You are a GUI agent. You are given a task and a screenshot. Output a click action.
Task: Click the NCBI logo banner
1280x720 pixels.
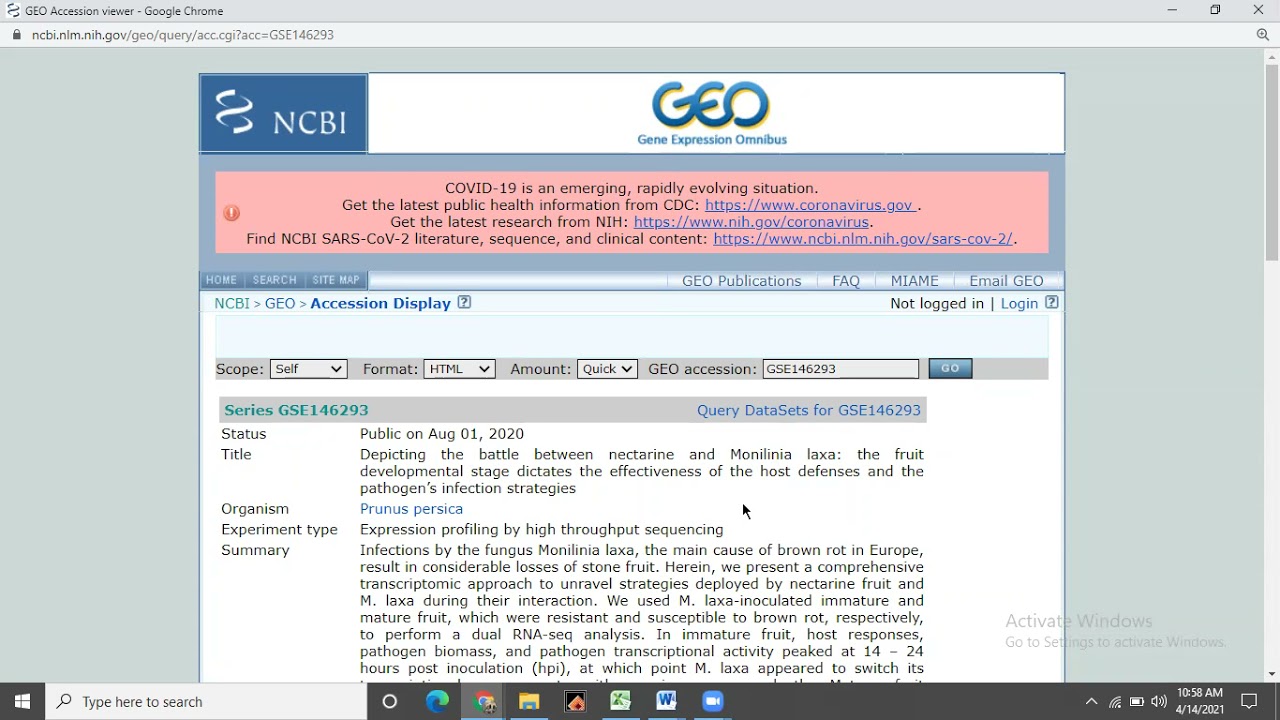click(284, 113)
